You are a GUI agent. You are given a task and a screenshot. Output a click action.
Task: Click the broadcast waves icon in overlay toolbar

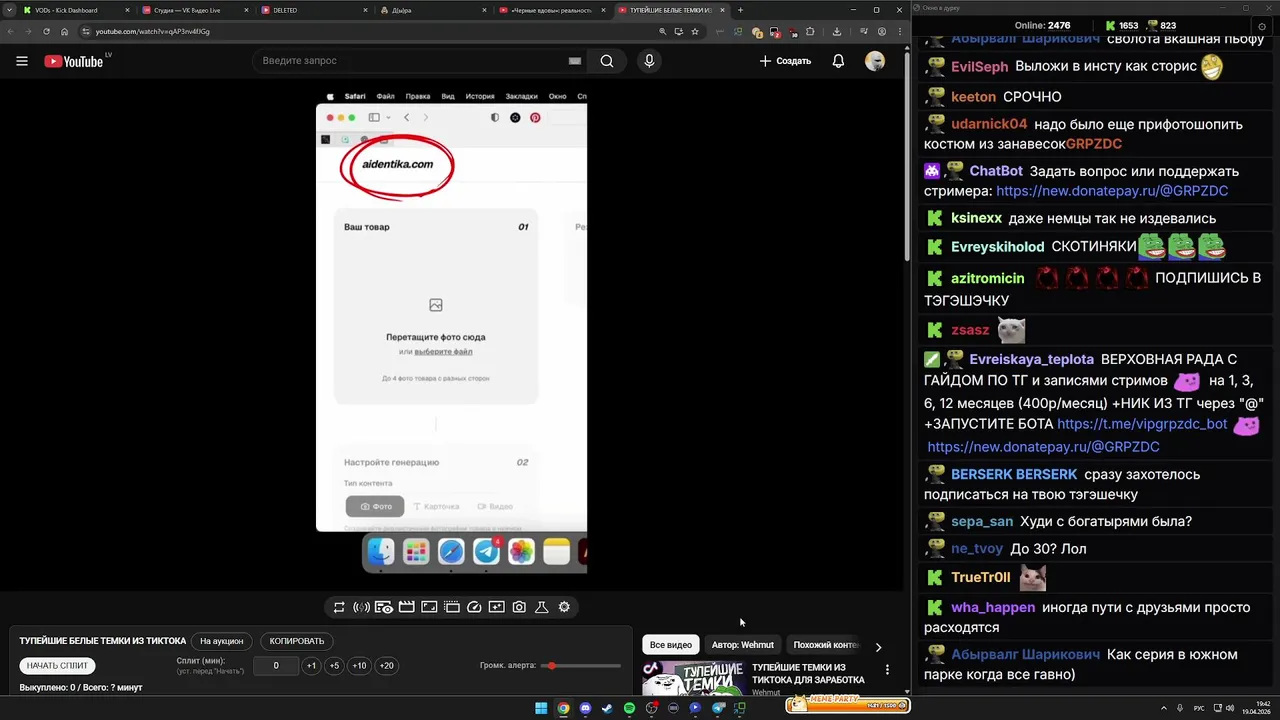click(362, 607)
